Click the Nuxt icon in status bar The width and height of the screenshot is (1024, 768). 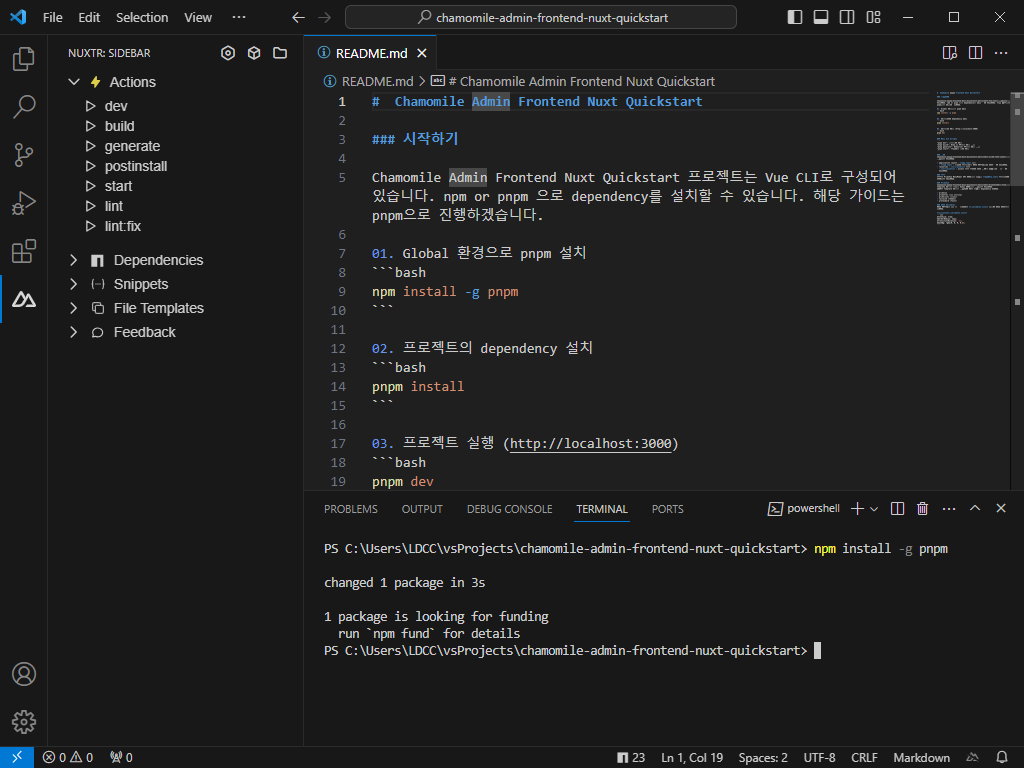click(972, 758)
